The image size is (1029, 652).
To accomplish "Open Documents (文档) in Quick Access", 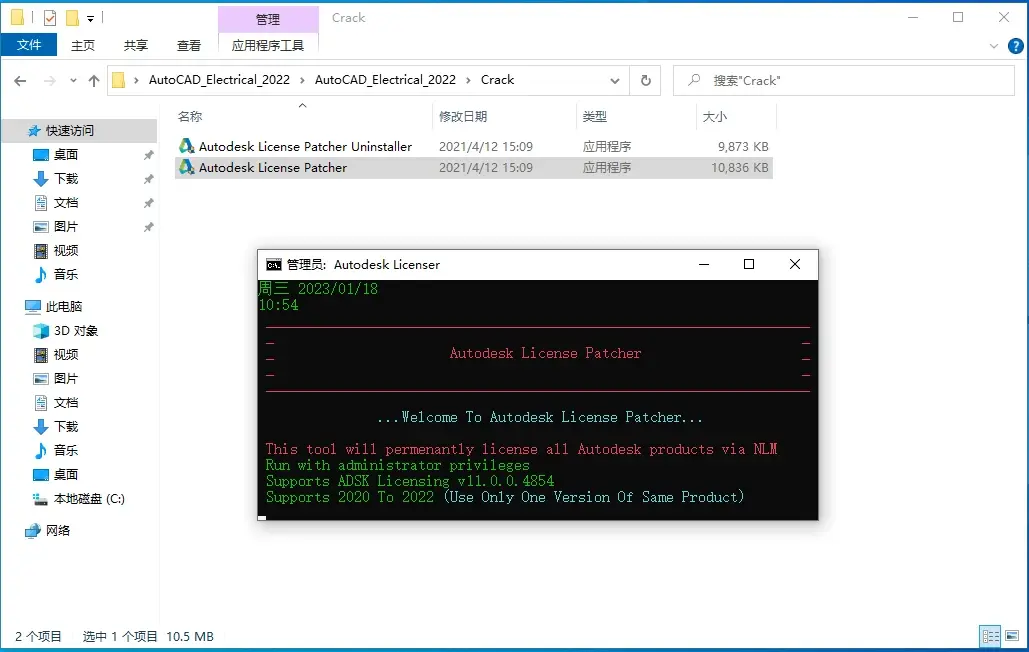I will [66, 203].
